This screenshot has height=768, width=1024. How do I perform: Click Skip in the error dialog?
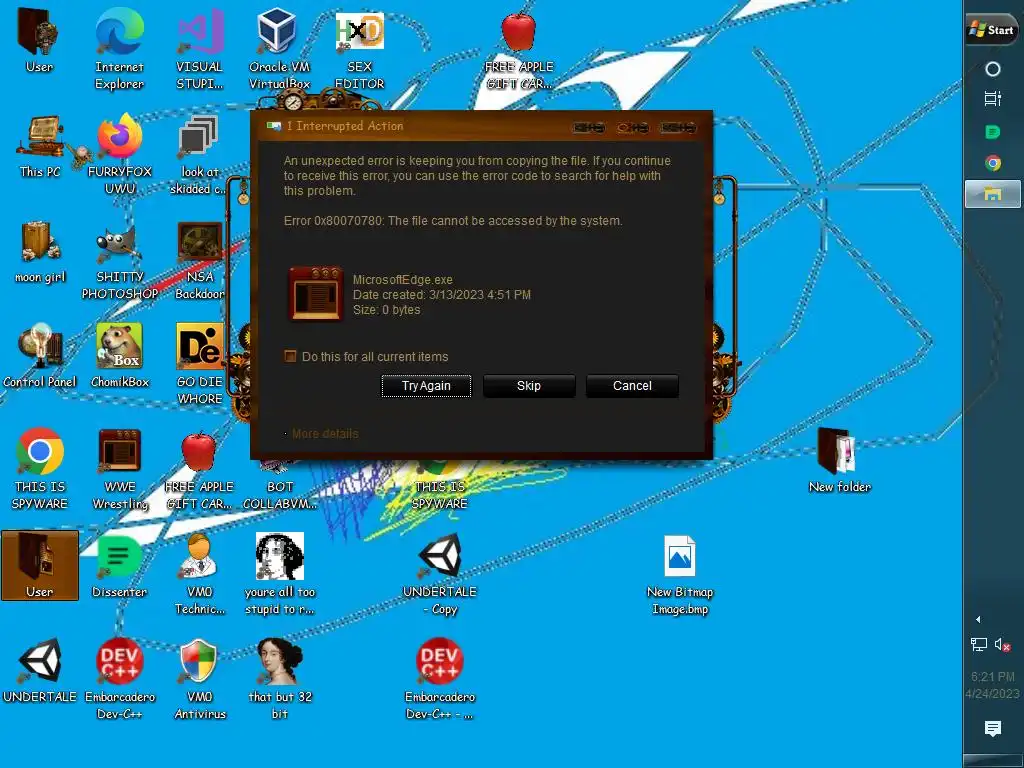coord(529,386)
